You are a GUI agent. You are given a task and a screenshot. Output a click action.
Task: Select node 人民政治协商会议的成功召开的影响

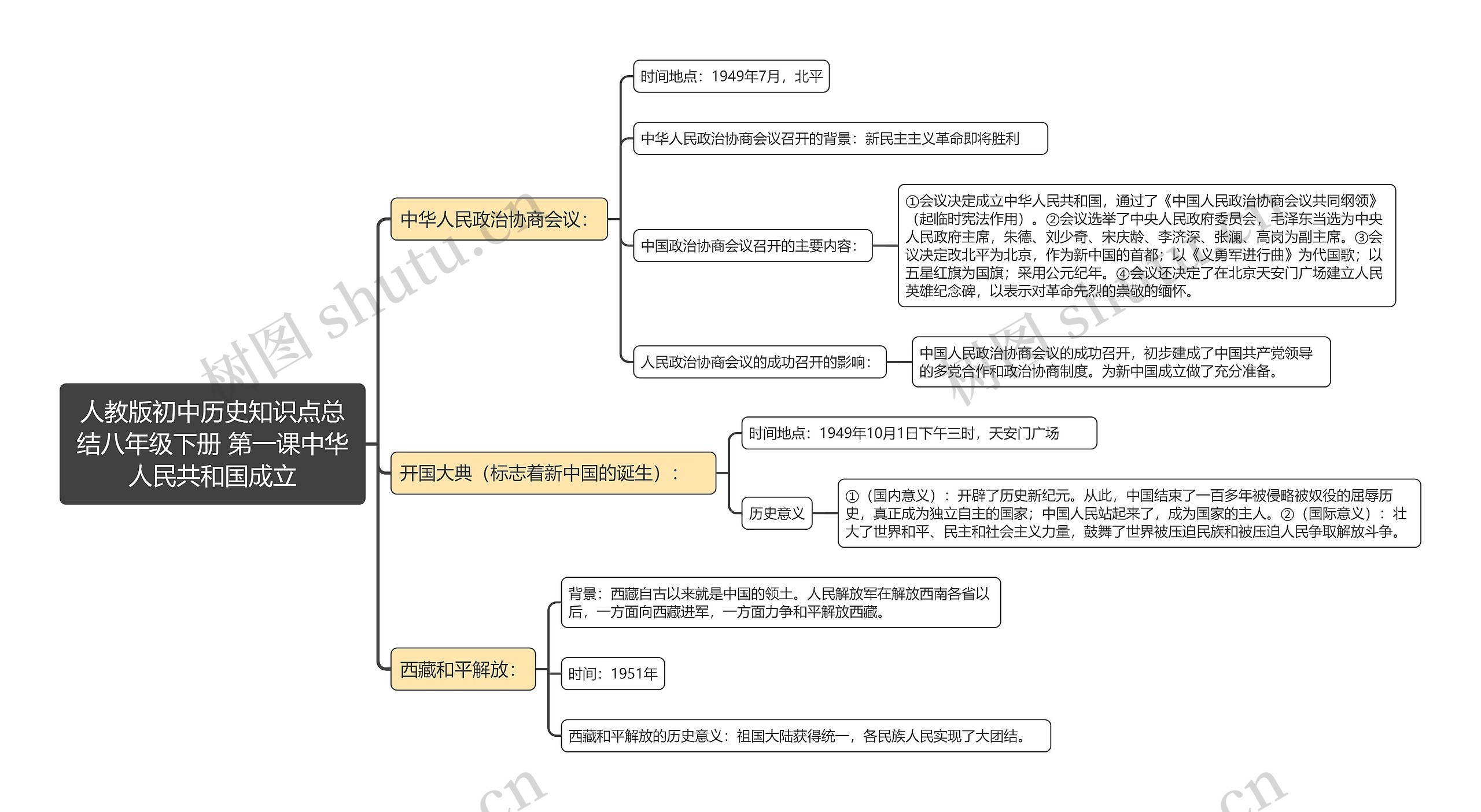click(760, 362)
